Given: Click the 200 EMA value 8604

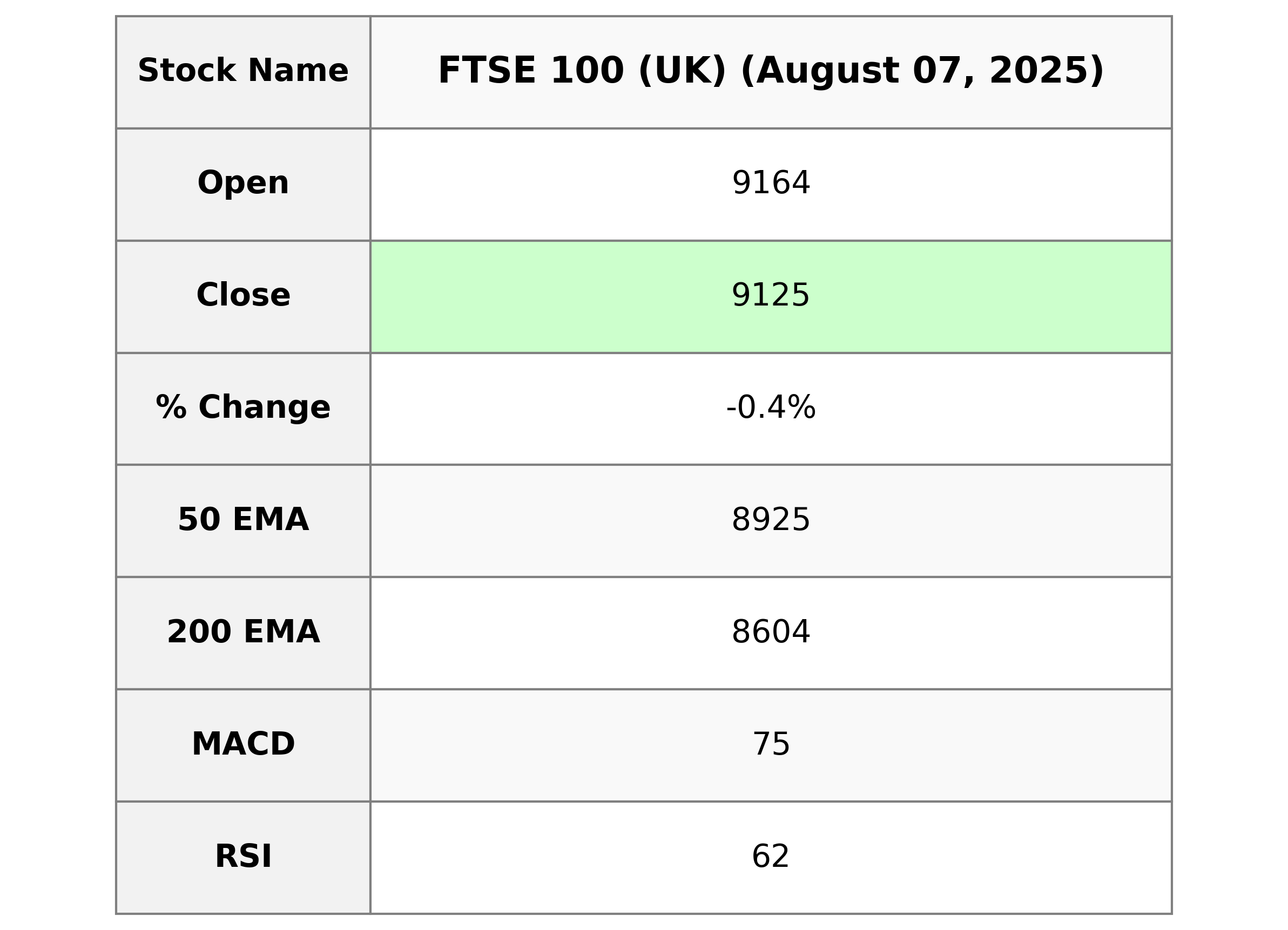Looking at the screenshot, I should pyautogui.click(x=771, y=633).
